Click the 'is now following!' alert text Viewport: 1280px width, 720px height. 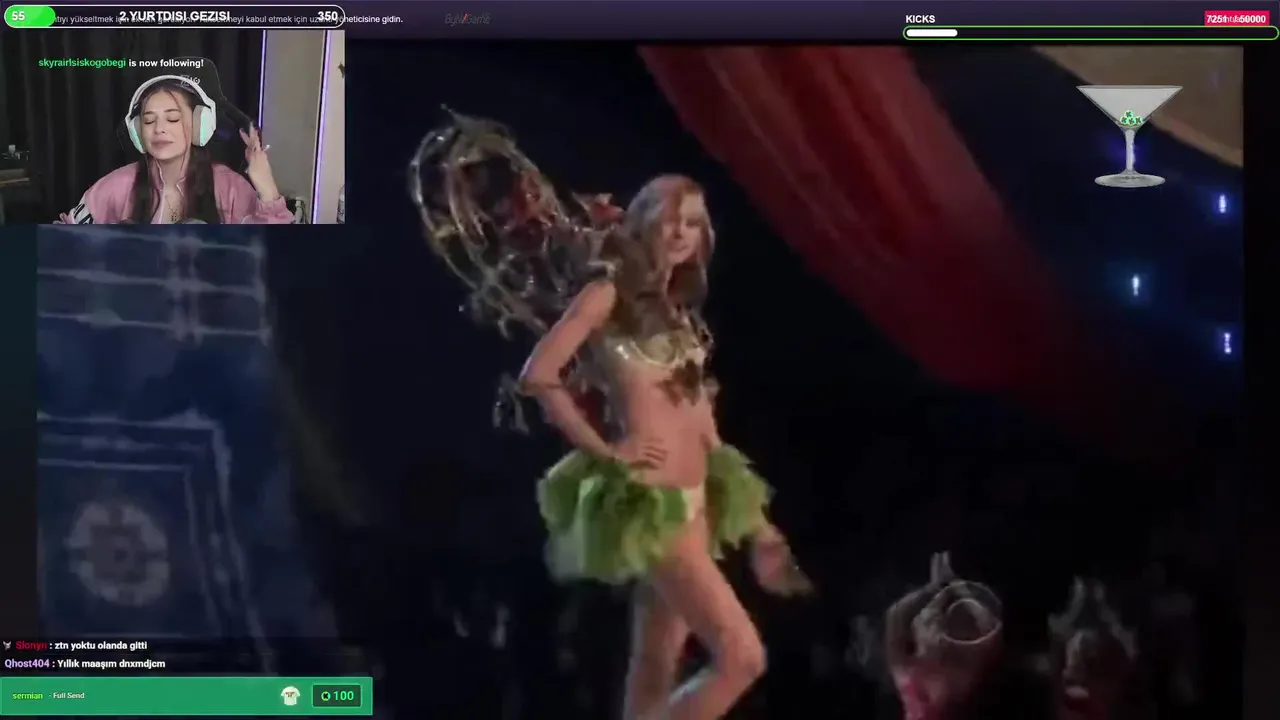tap(166, 63)
